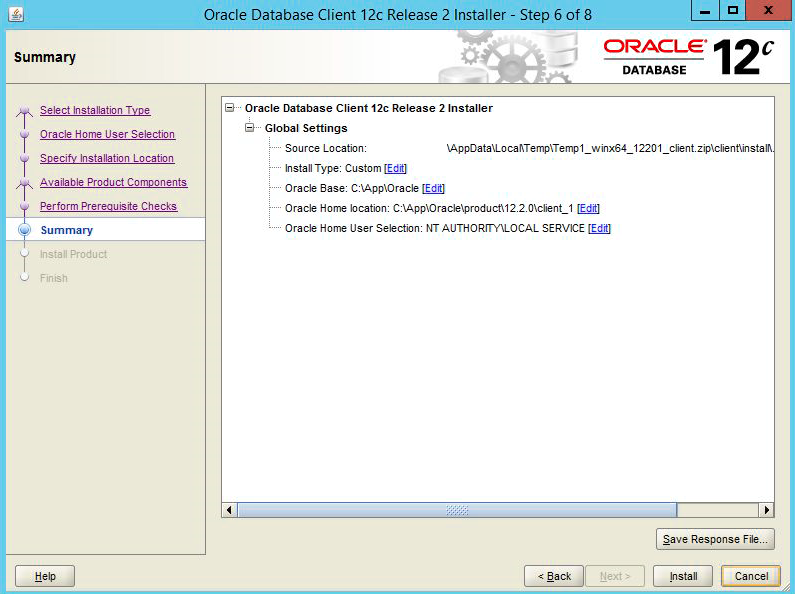Edit the Oracle Base path

[433, 188]
